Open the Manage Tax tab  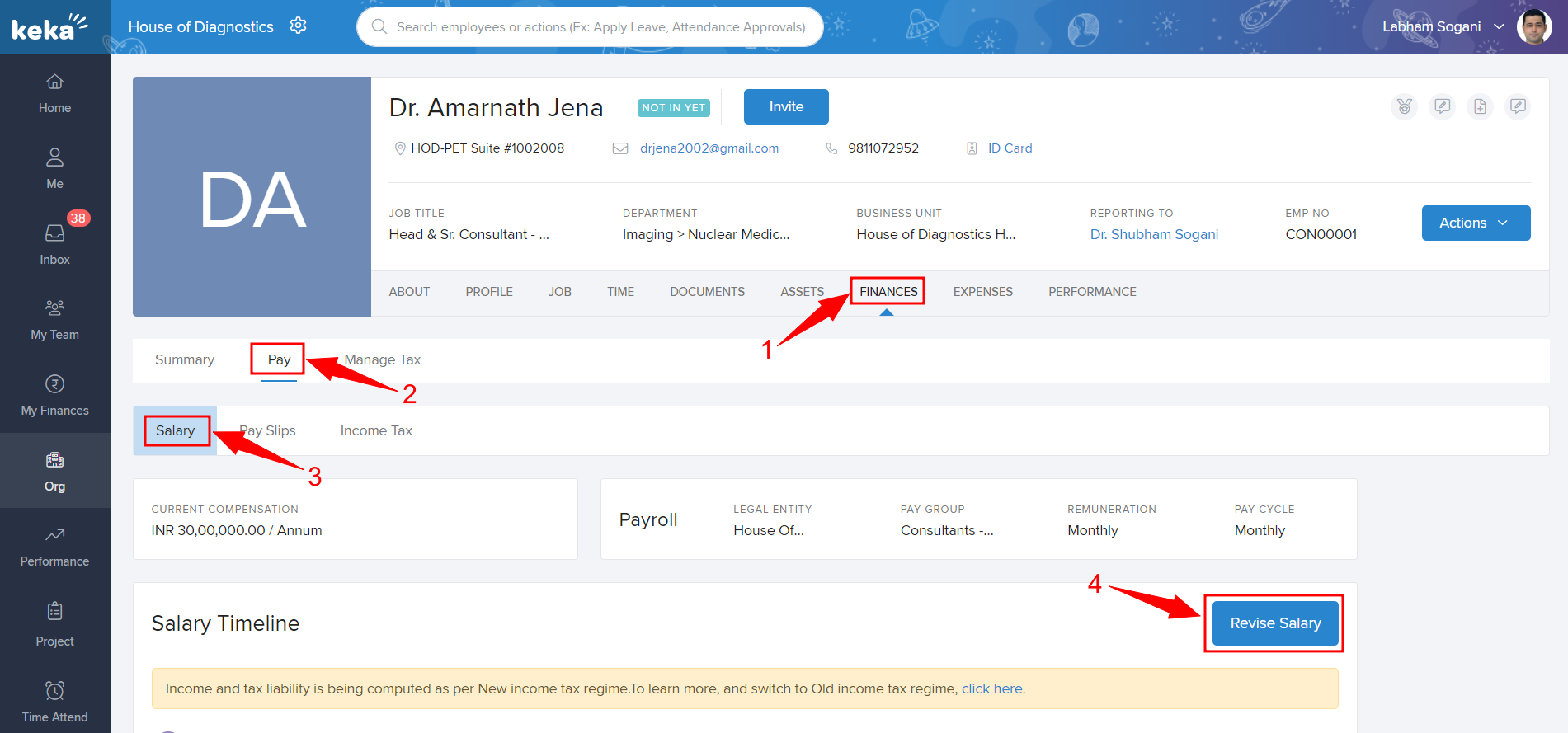click(x=382, y=359)
